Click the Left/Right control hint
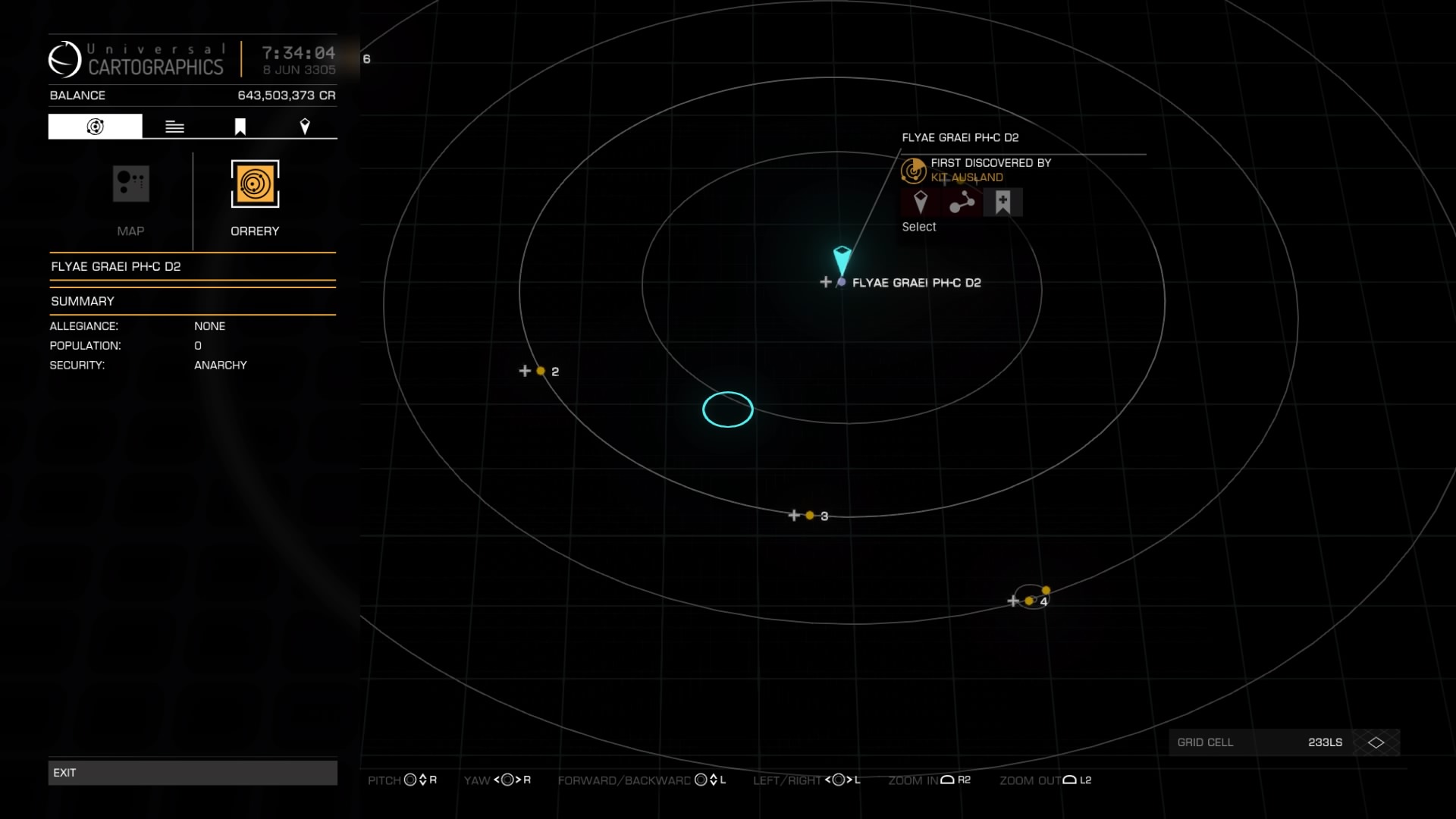The width and height of the screenshot is (1456, 819). [x=807, y=780]
